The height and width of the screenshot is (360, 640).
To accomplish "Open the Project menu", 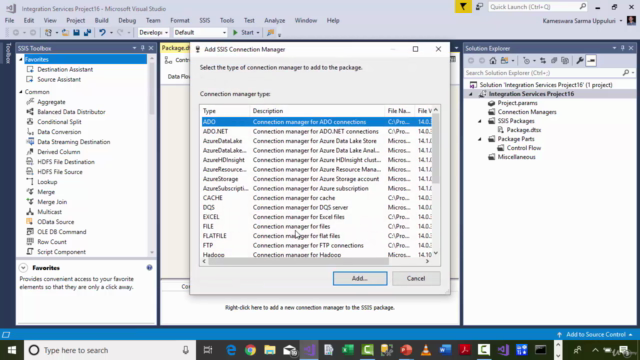I will [x=76, y=20].
